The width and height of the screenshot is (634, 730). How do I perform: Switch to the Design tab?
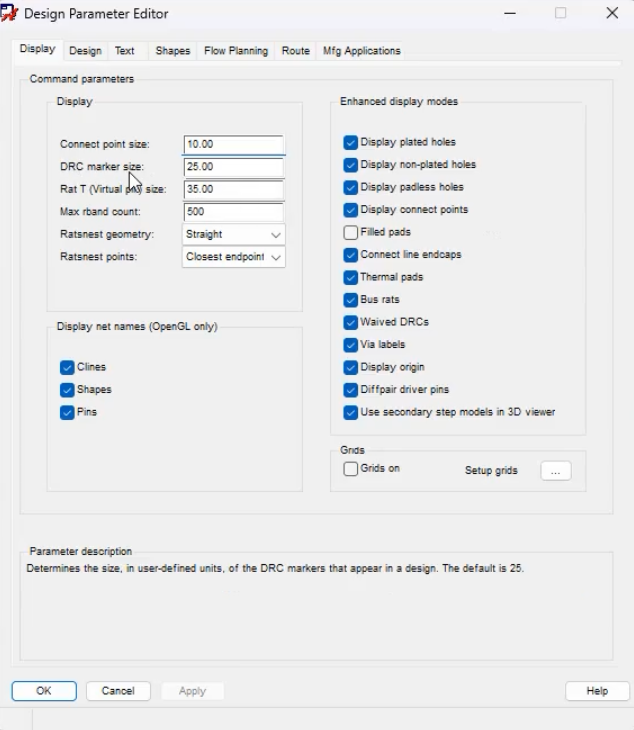coord(85,51)
